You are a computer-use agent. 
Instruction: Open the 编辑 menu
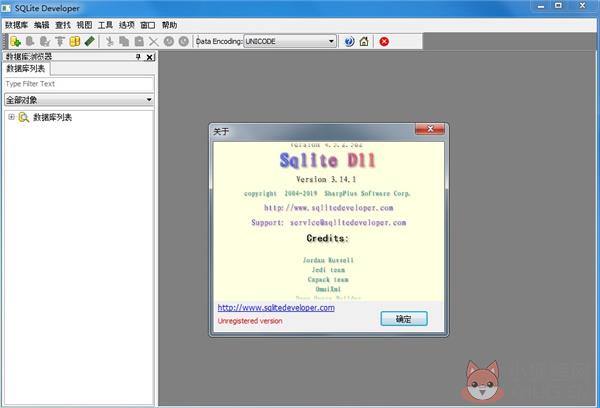pyautogui.click(x=41, y=25)
